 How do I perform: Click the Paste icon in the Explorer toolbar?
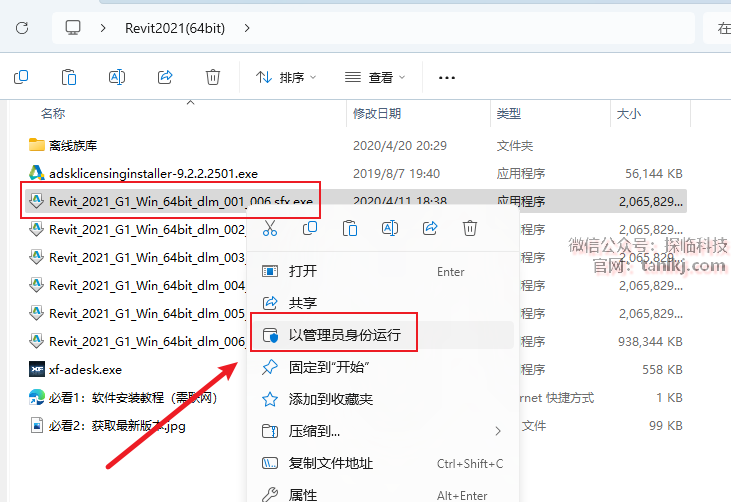tap(69, 77)
